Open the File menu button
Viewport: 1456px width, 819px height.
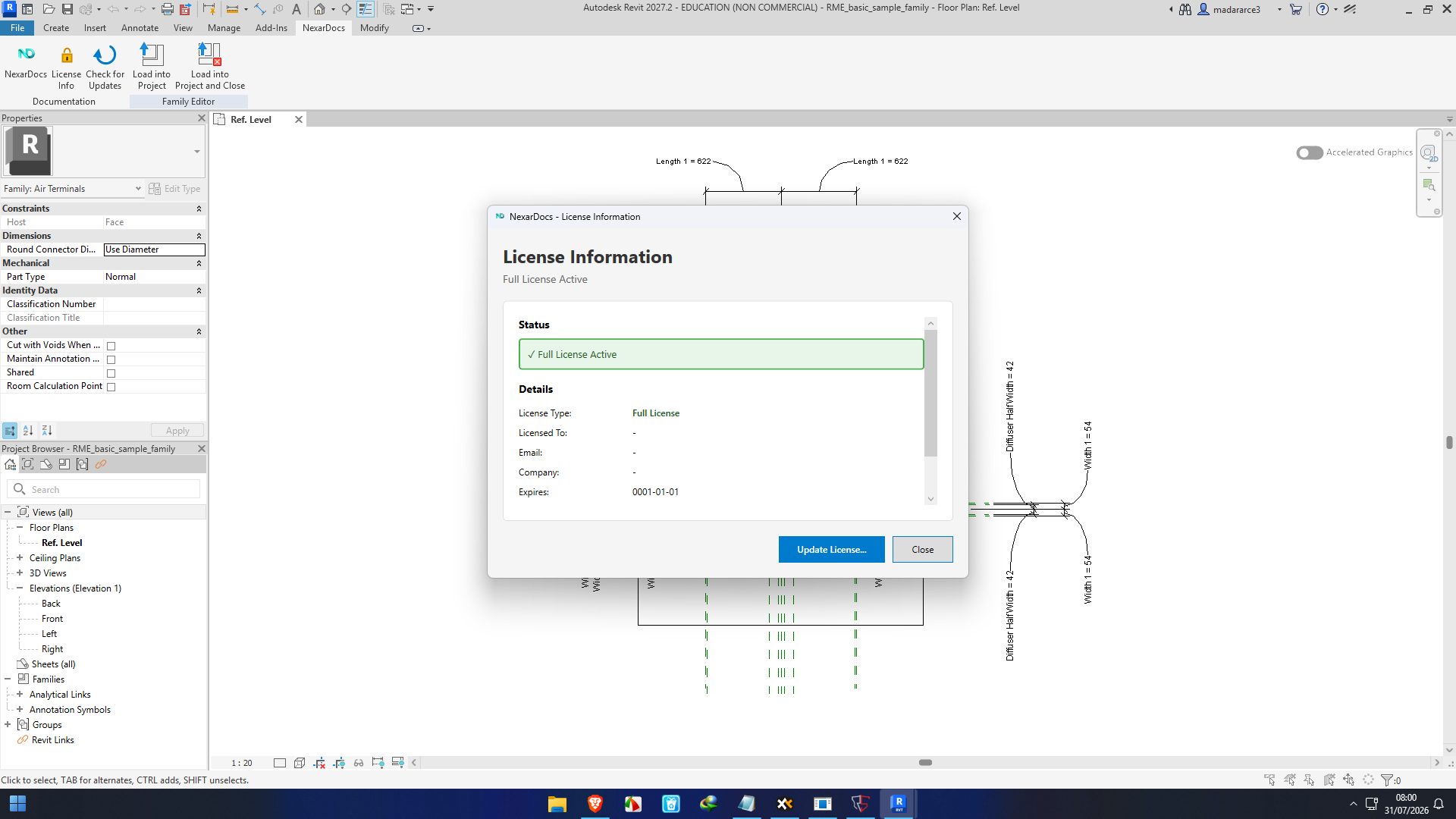click(17, 28)
